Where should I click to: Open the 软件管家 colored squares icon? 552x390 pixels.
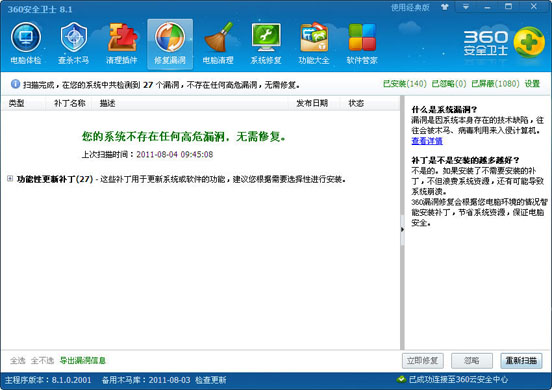[x=362, y=43]
